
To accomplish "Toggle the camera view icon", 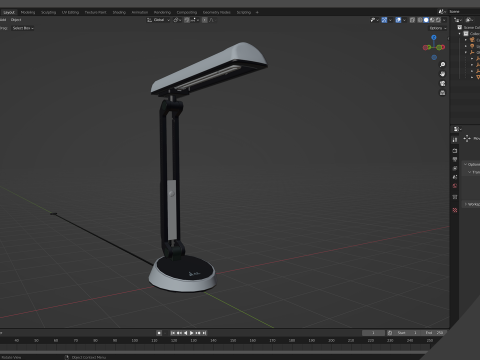I will [x=442, y=83].
